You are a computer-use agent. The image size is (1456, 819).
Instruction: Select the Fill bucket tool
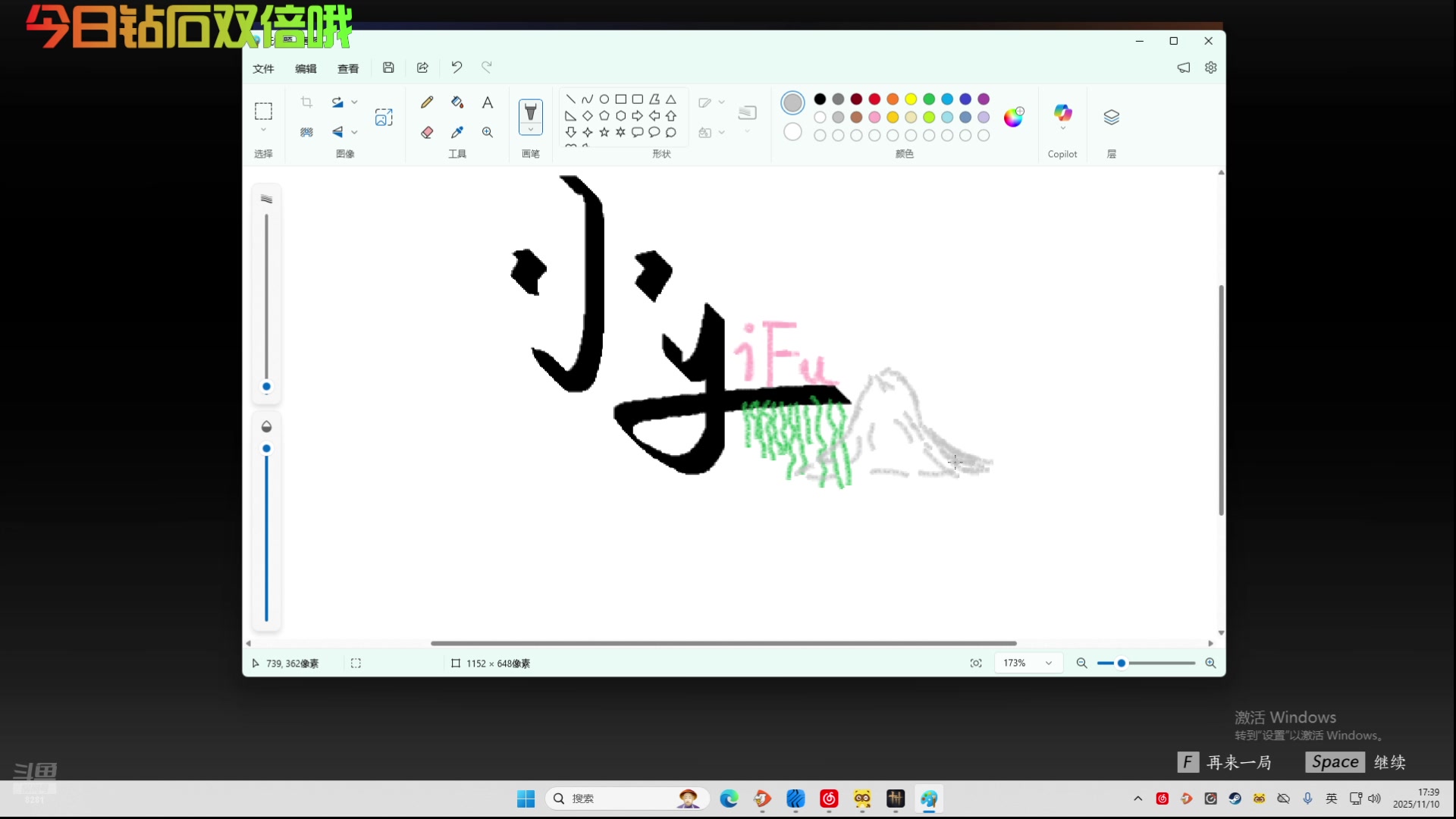(457, 102)
